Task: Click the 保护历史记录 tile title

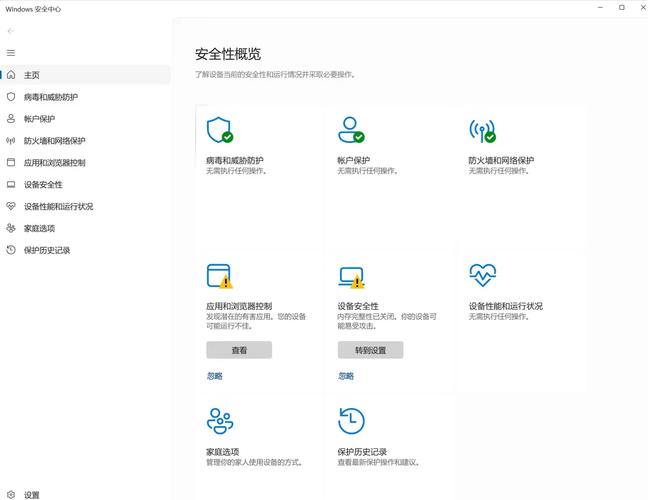Action: (x=362, y=452)
